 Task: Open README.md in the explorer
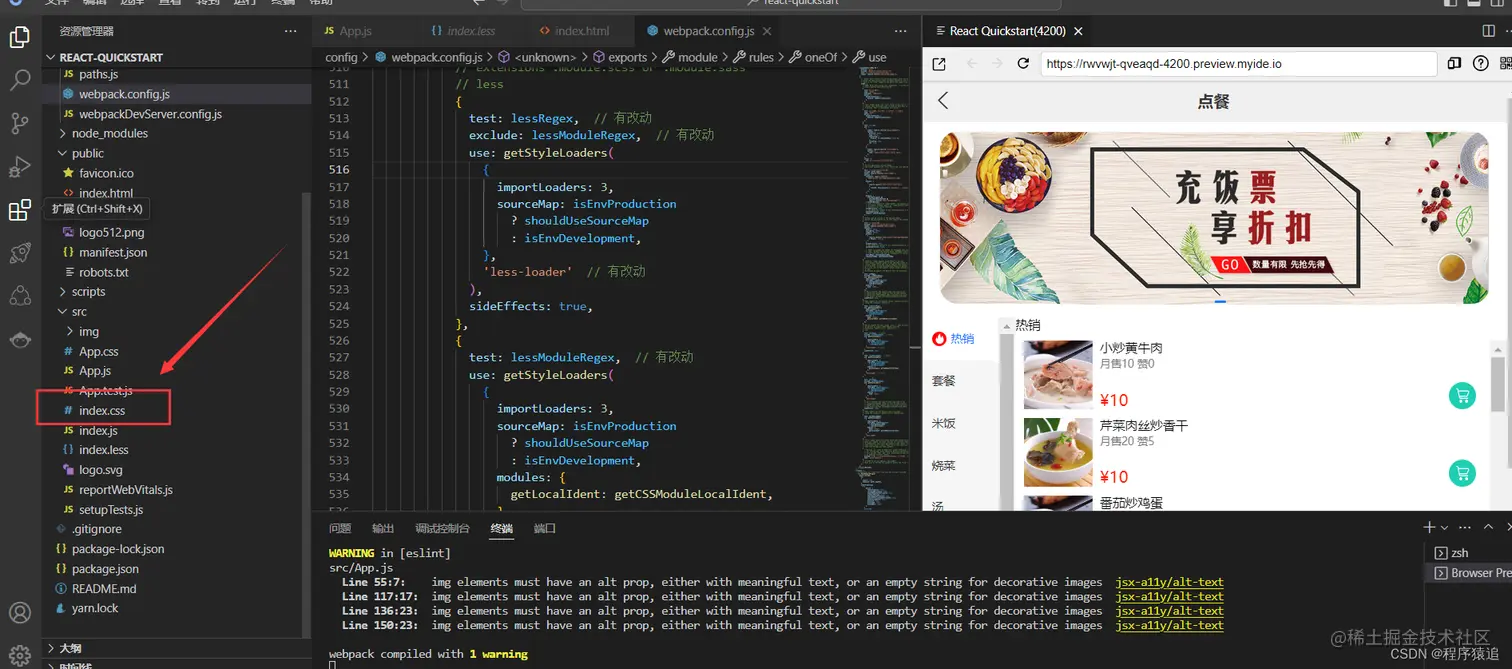pos(176,589)
